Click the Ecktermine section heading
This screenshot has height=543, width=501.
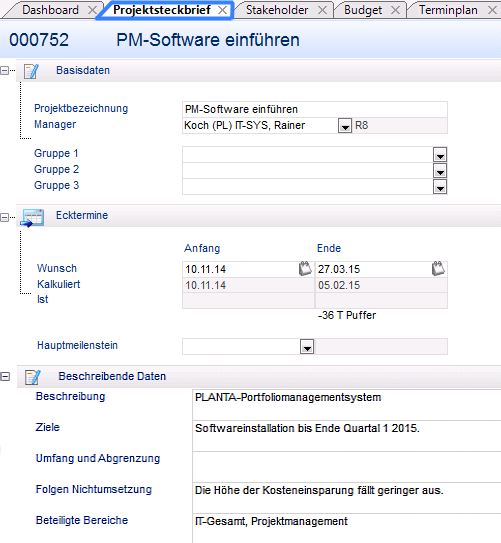click(82, 215)
